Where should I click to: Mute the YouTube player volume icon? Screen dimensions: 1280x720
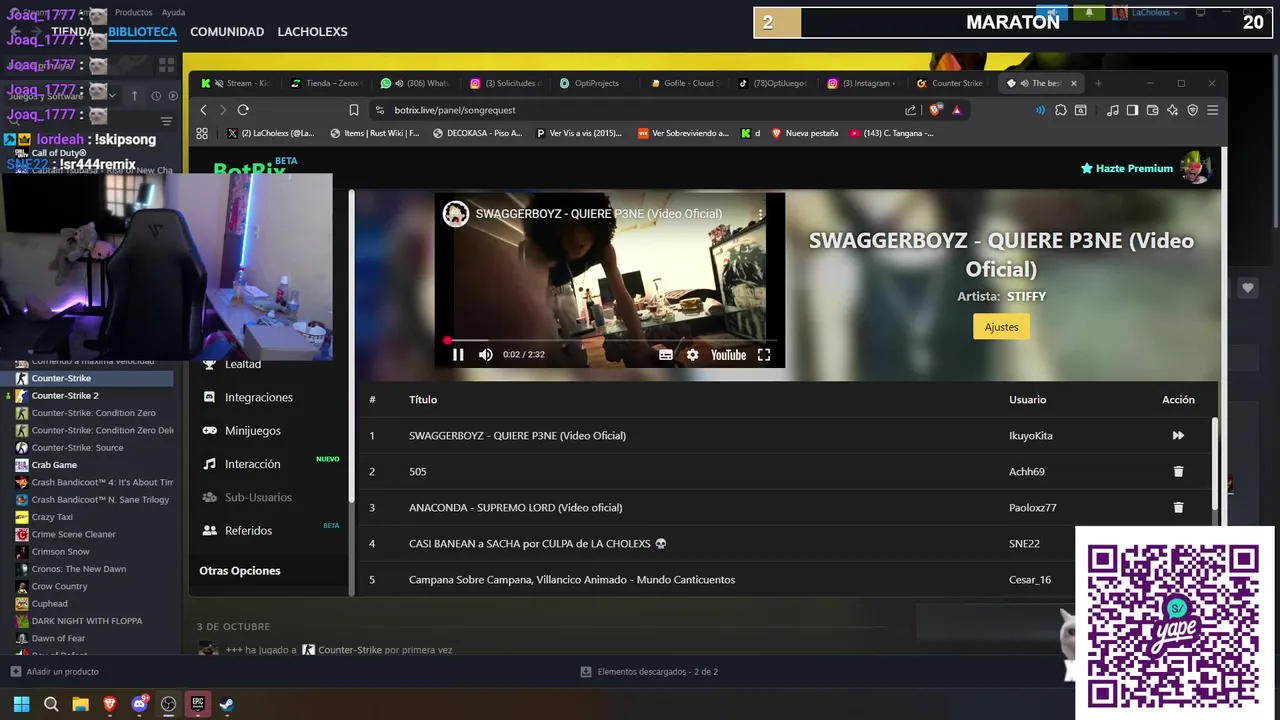click(486, 355)
